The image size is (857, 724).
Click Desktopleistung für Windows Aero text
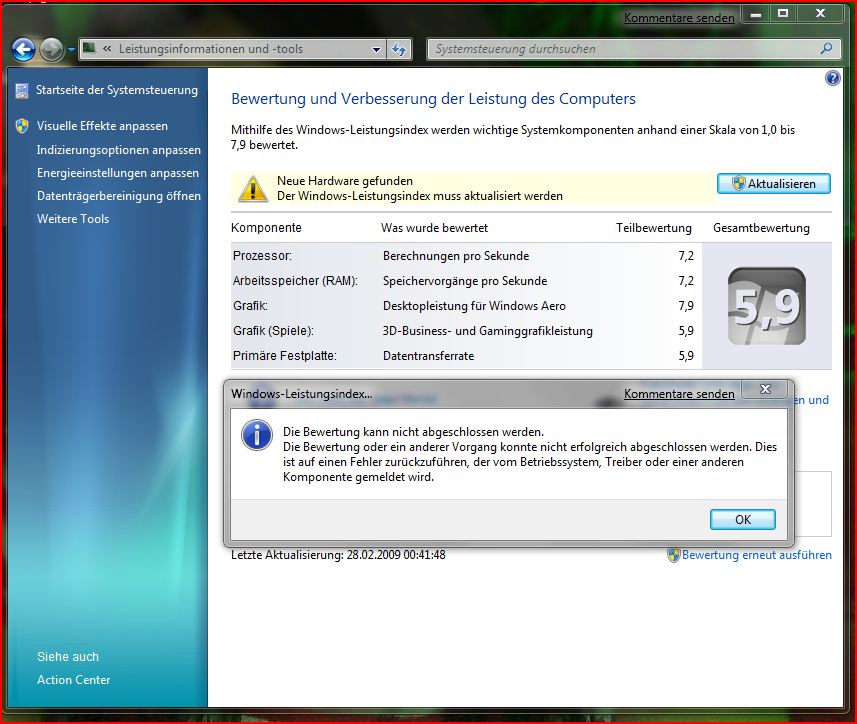tap(474, 306)
